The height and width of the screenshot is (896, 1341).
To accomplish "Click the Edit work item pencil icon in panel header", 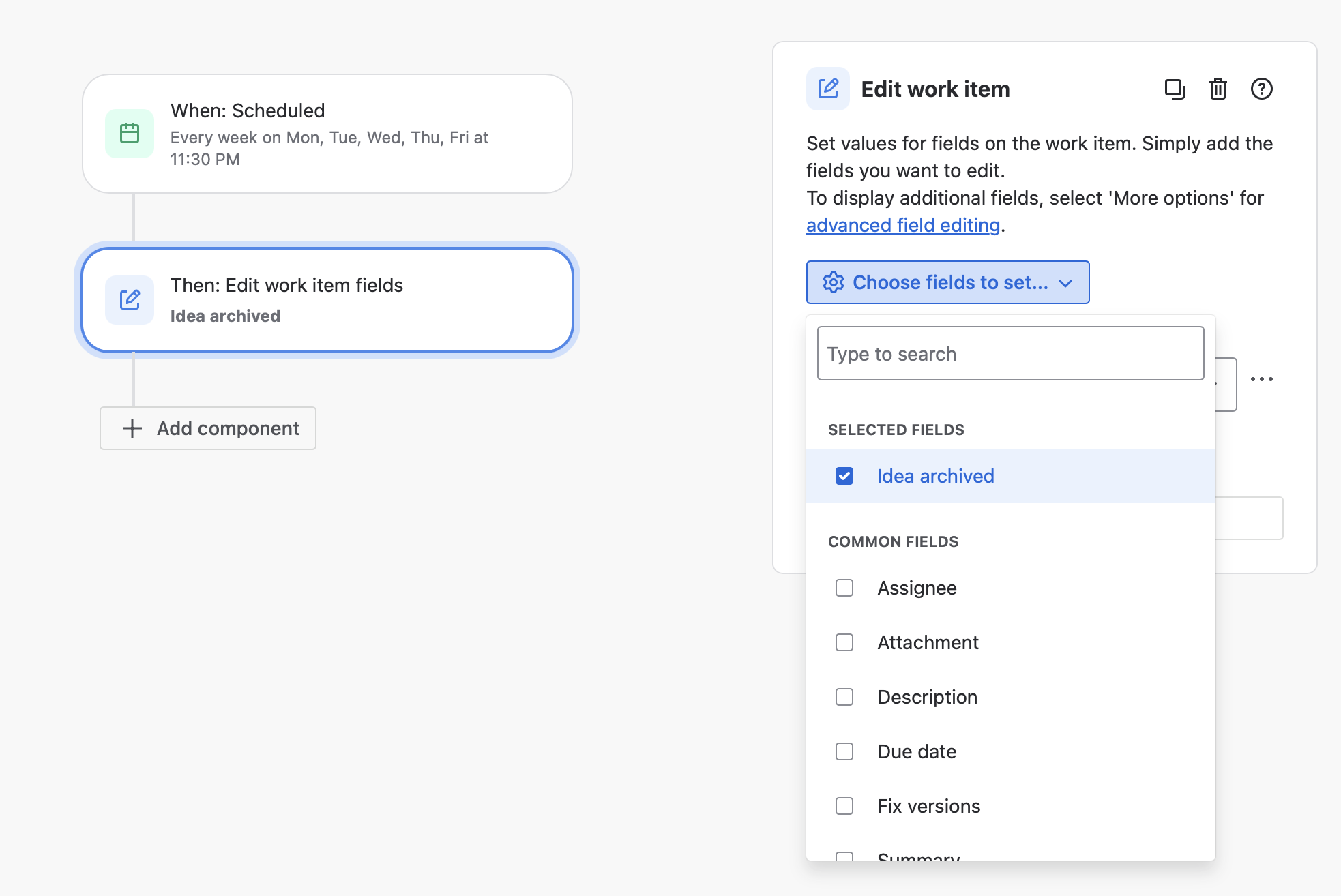I will [828, 89].
